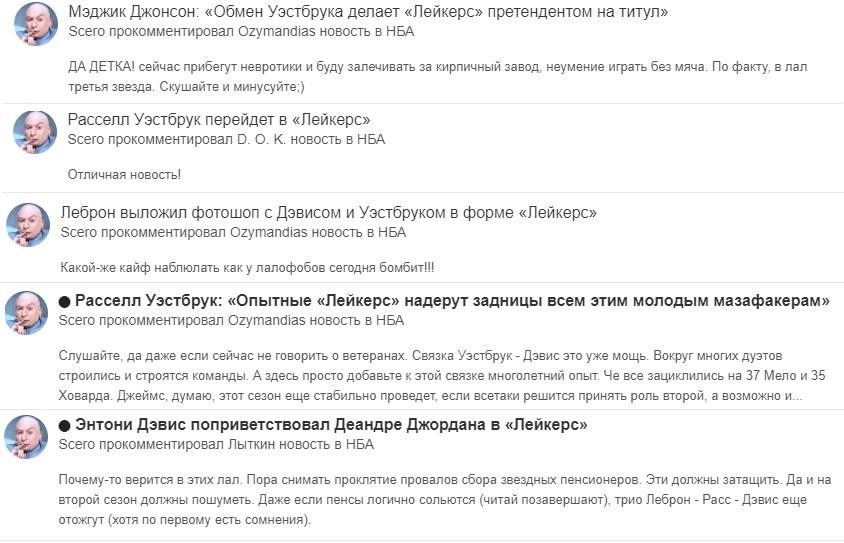This screenshot has width=844, height=543.
Task: Click Scero прокомментировал Ozymandias under Леброн headline
Action: coord(233,232)
